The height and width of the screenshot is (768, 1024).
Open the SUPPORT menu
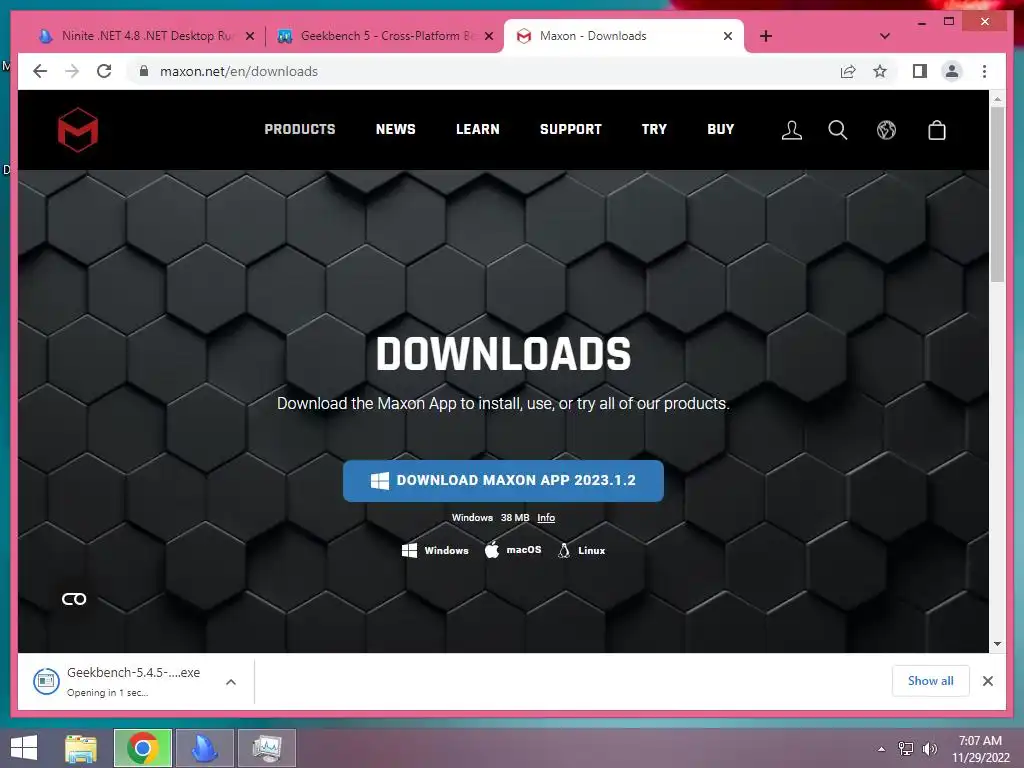[x=571, y=129]
